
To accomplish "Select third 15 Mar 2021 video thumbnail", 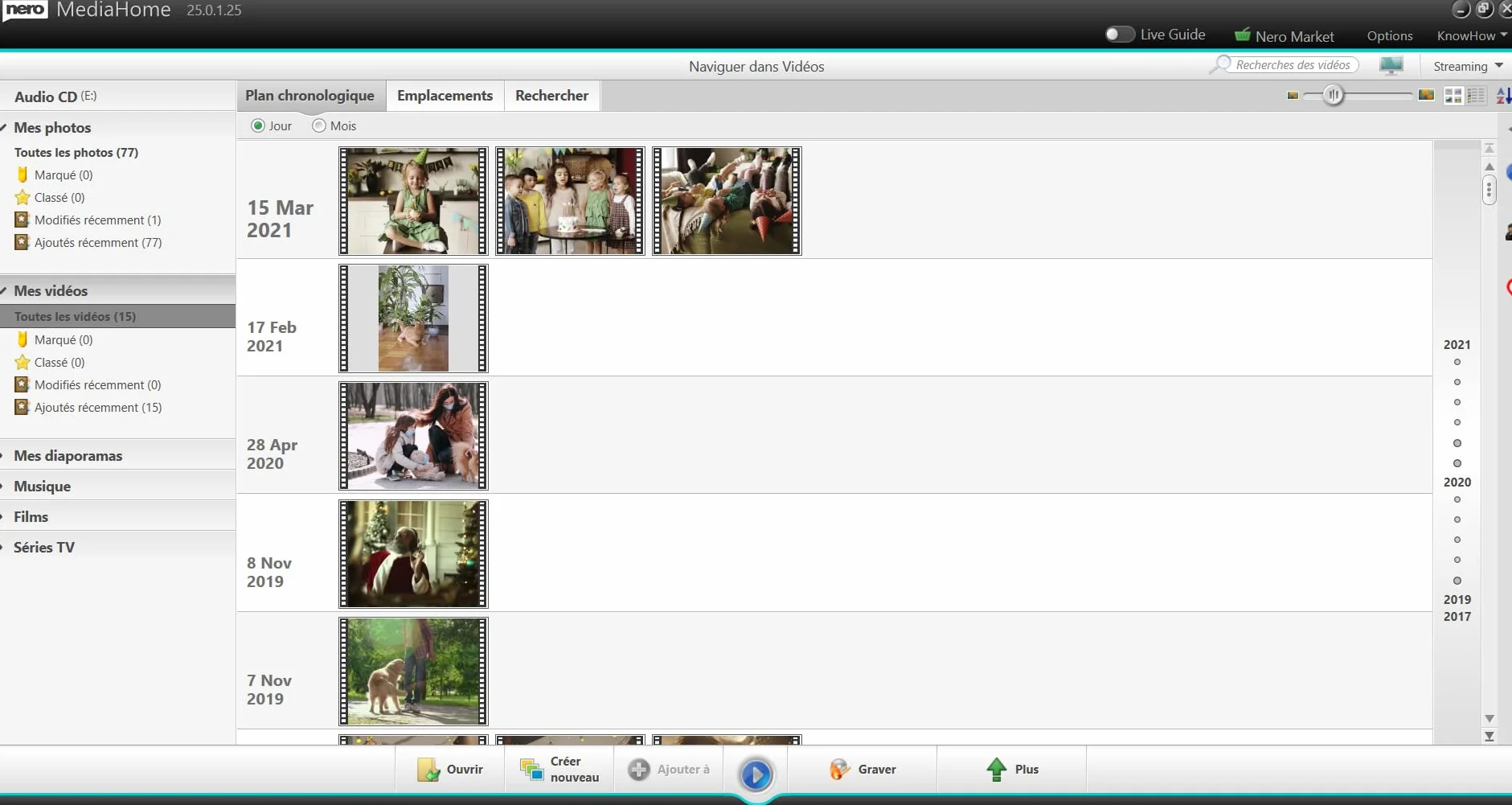I will (x=727, y=200).
